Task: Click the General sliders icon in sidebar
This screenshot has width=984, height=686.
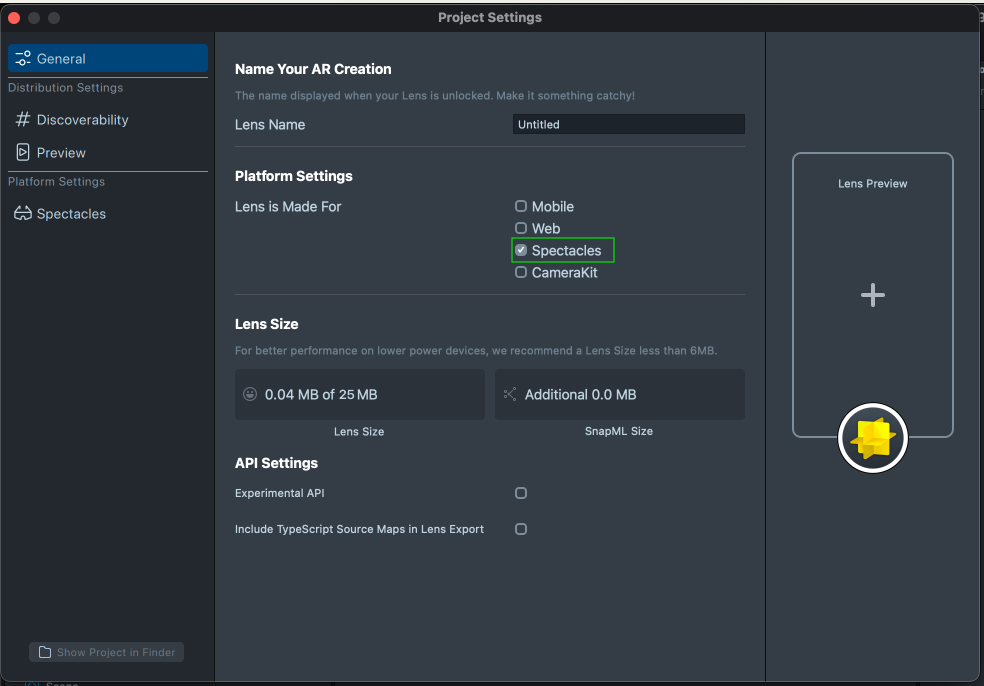Action: coord(23,59)
